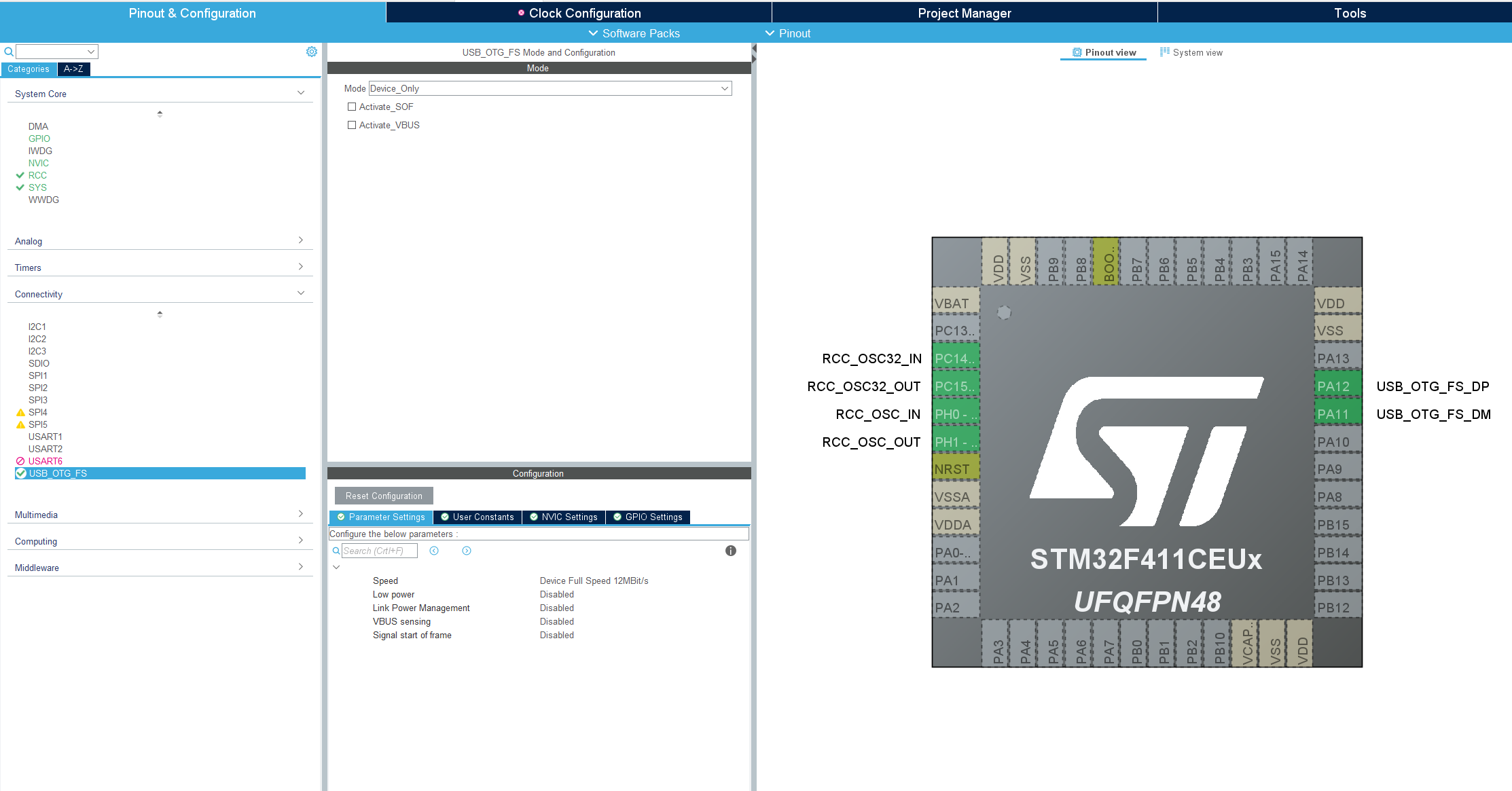Switch to A->Z sorting tab
This screenshot has height=791, width=1512.
click(73, 69)
